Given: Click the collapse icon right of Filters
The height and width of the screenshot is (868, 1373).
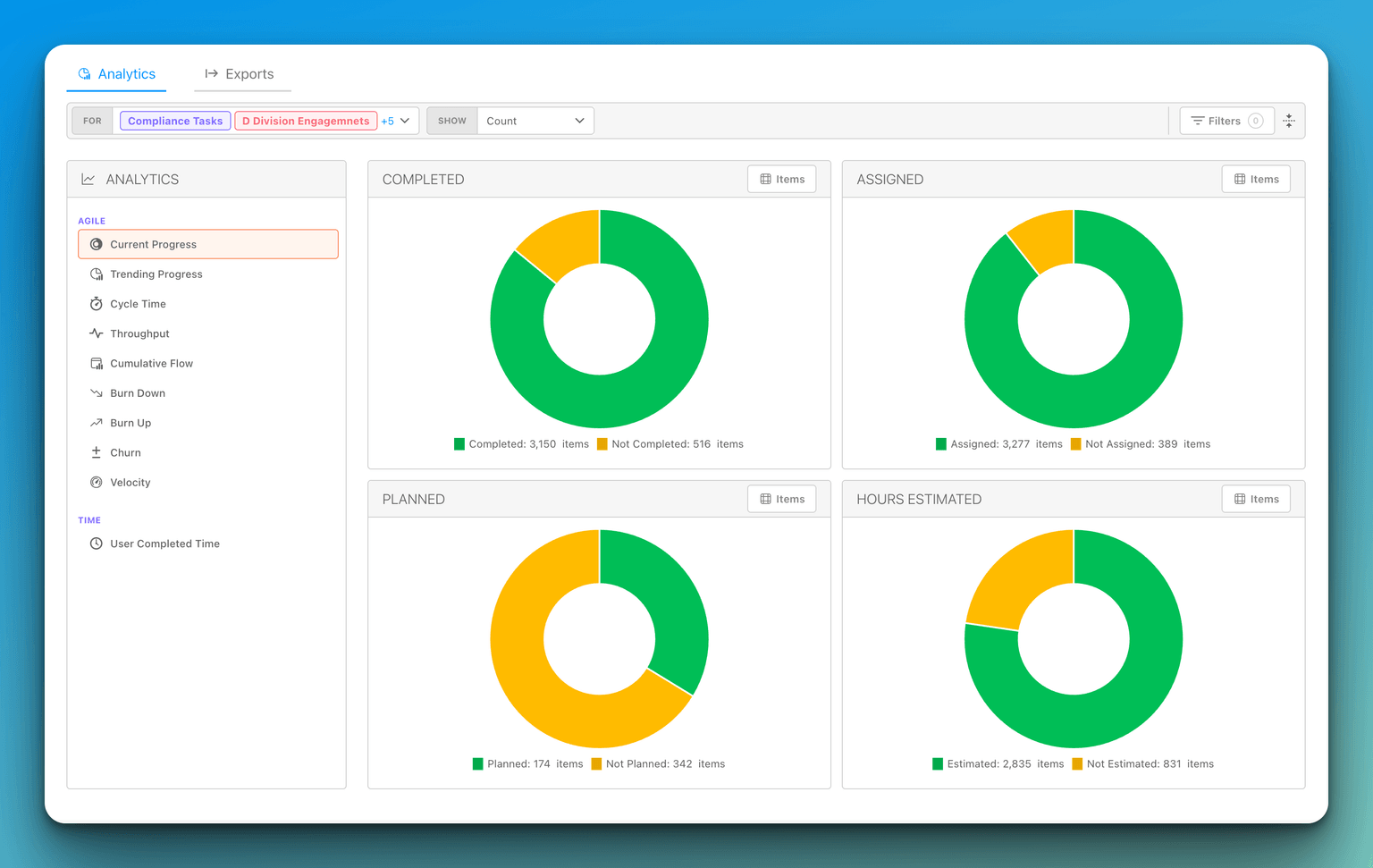Looking at the screenshot, I should click(1289, 121).
